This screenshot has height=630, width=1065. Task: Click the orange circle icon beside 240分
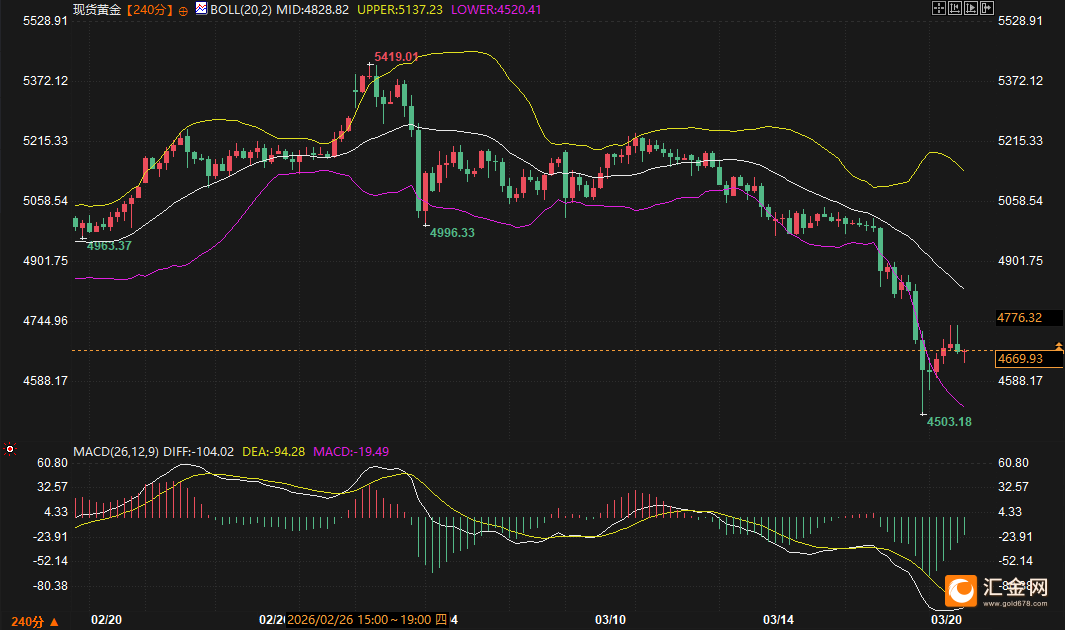pyautogui.click(x=183, y=9)
